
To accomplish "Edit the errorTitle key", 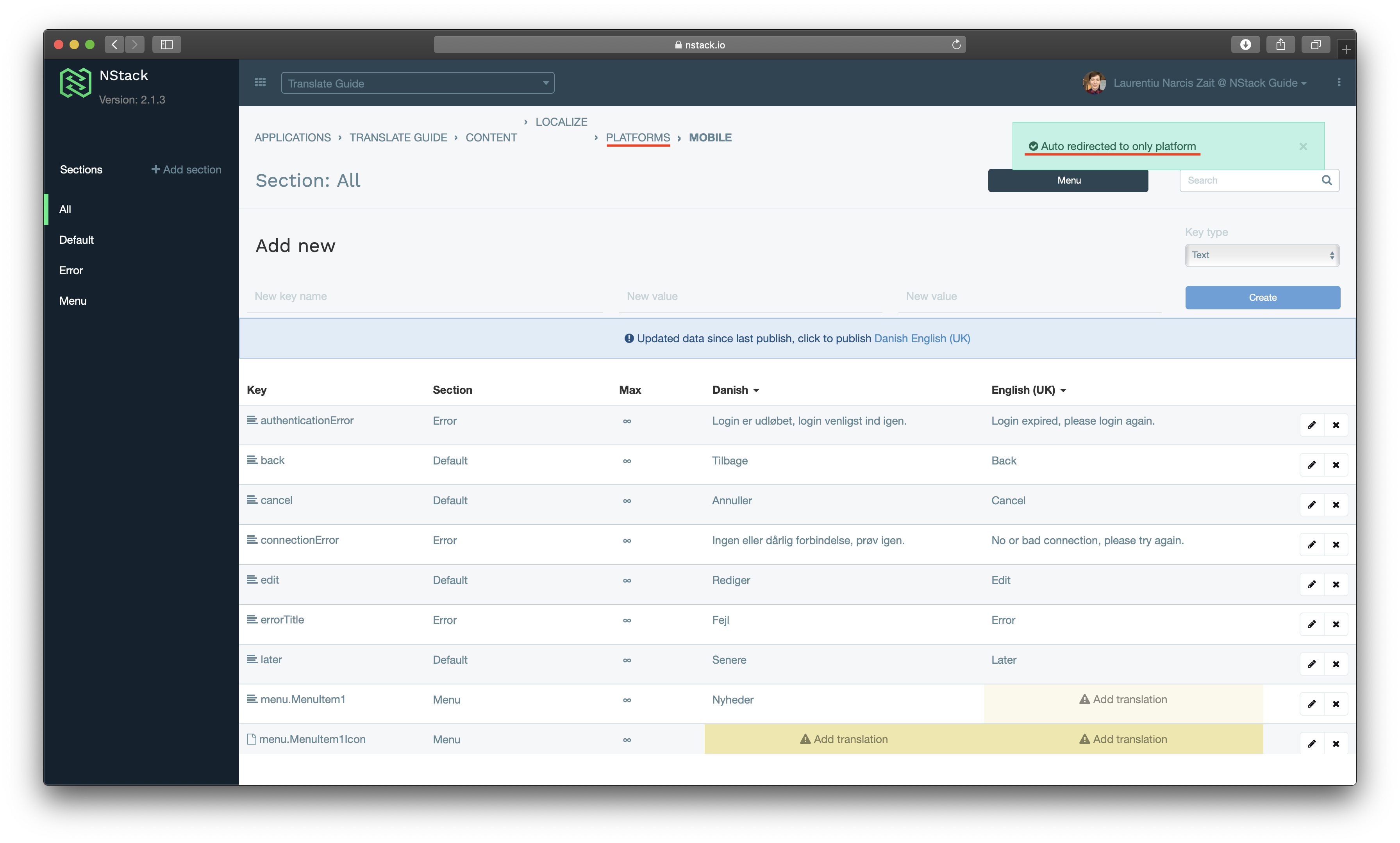I will tap(1311, 624).
